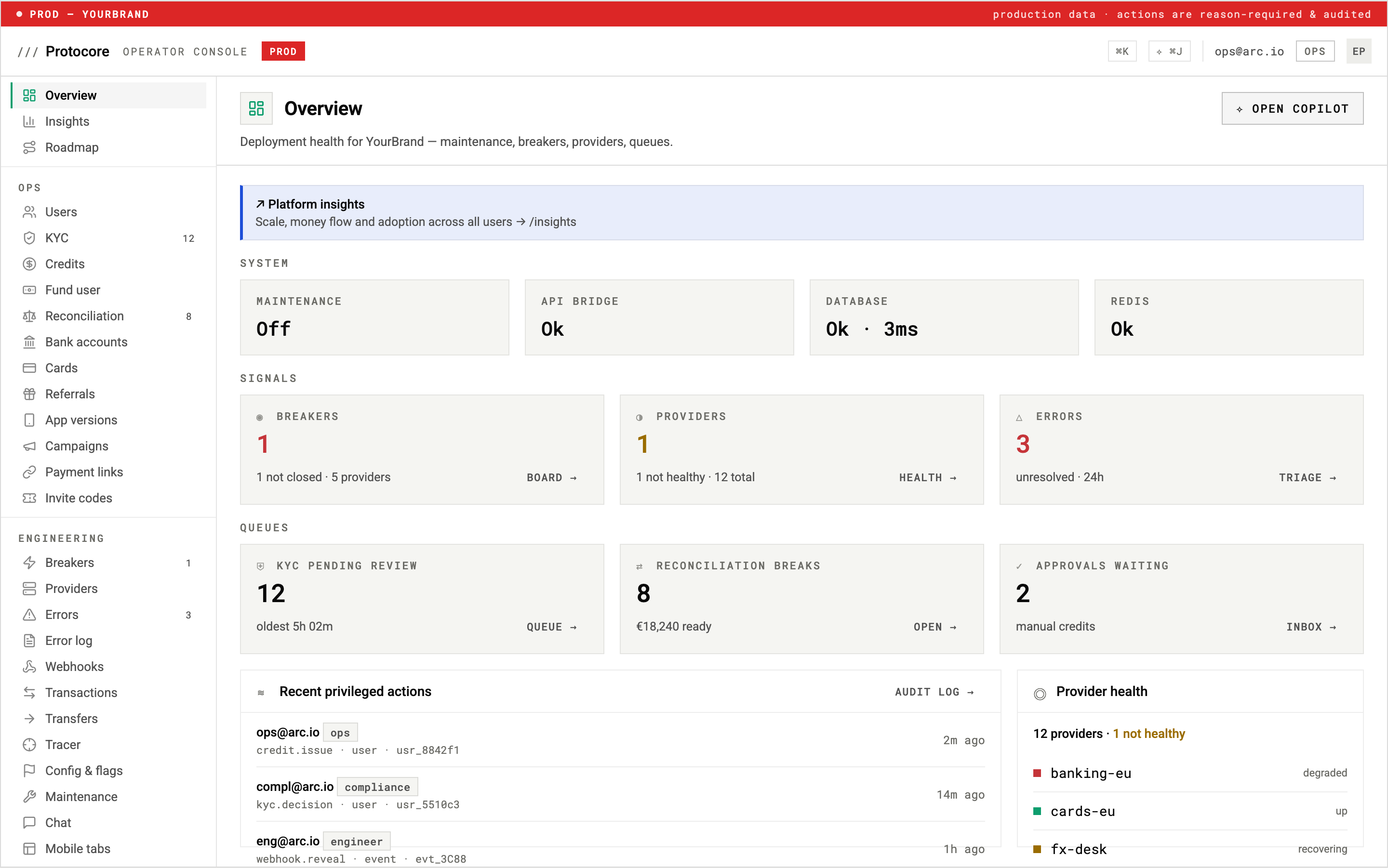
Task: Open the Error log page
Action: click(108, 641)
